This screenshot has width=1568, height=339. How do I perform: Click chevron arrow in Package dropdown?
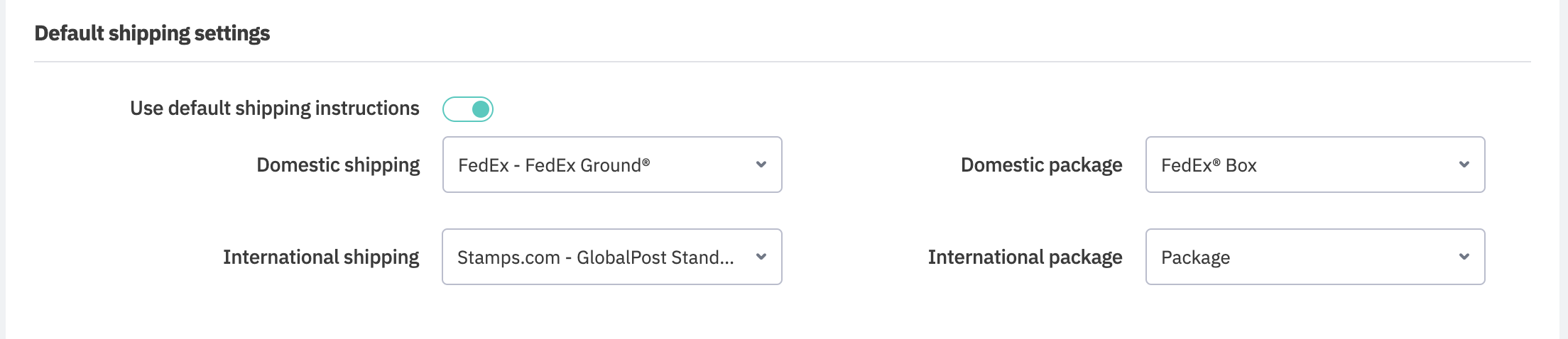[1464, 257]
